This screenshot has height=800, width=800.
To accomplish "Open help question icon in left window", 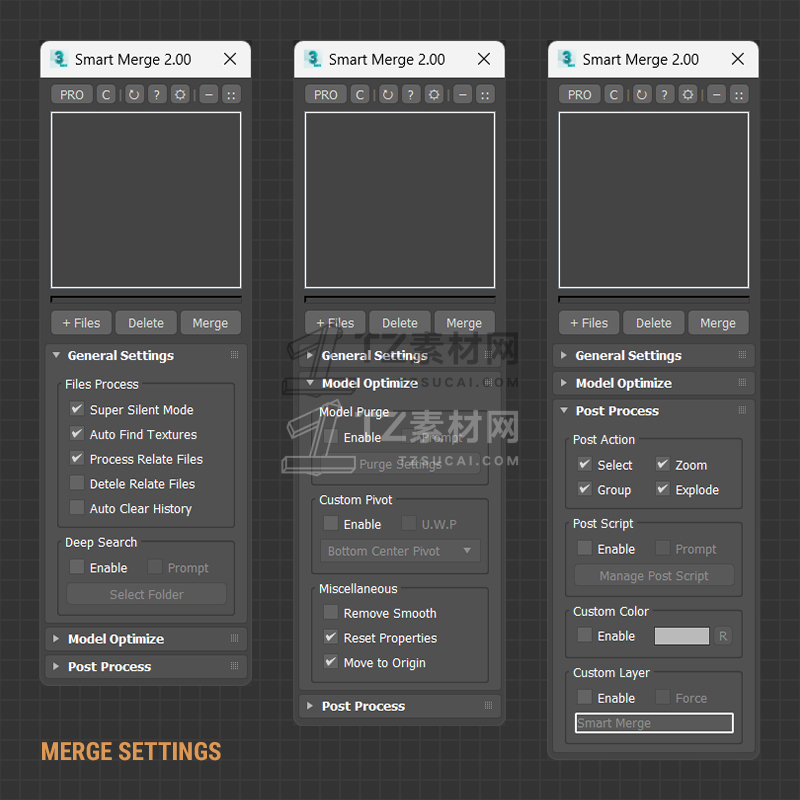I will [157, 95].
